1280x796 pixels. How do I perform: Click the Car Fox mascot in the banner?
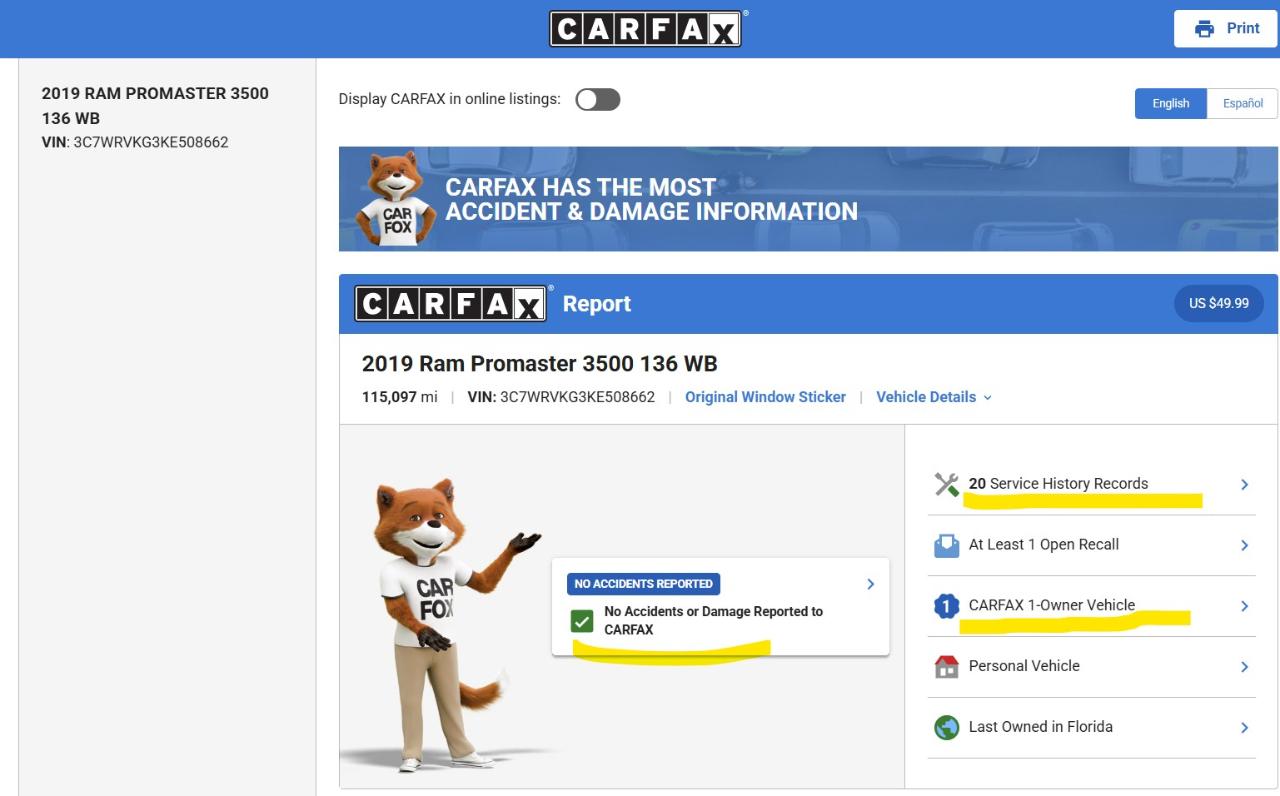pos(397,198)
